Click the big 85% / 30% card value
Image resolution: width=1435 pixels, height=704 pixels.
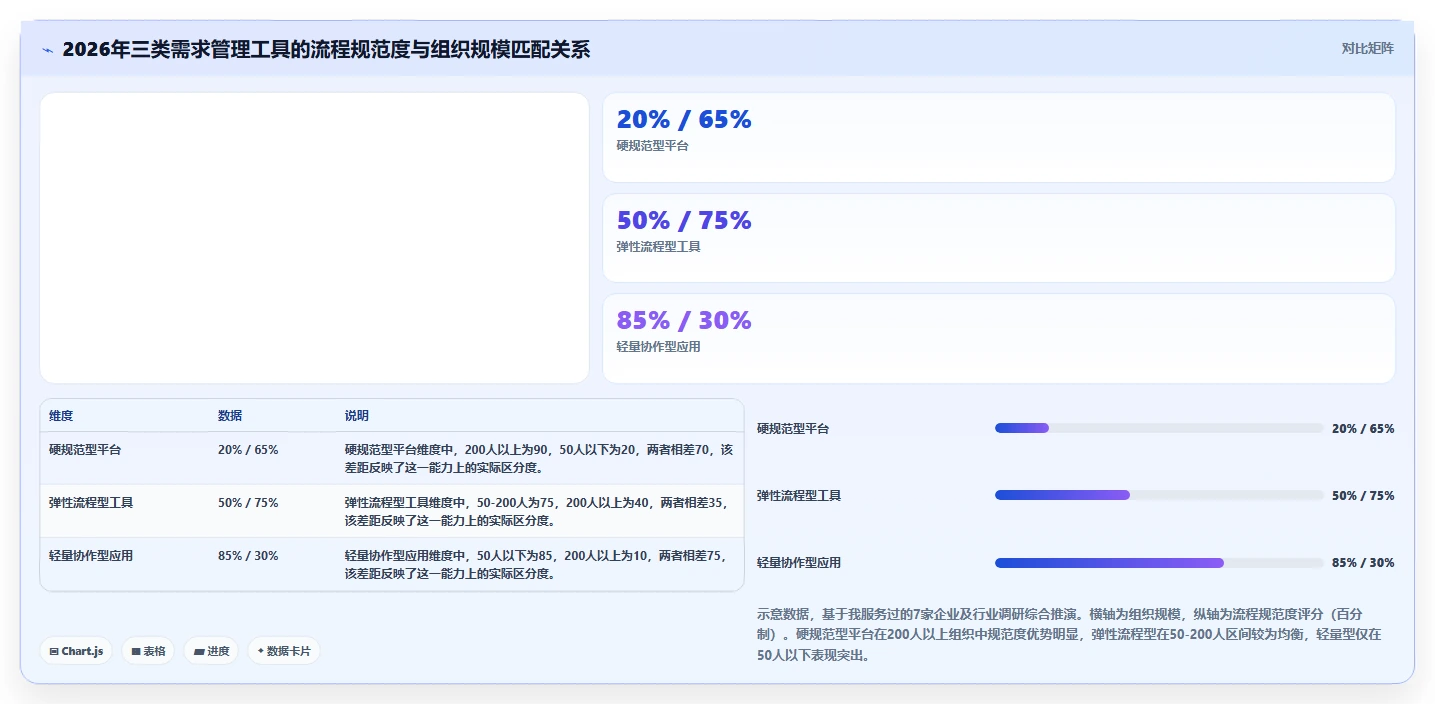coord(684,321)
